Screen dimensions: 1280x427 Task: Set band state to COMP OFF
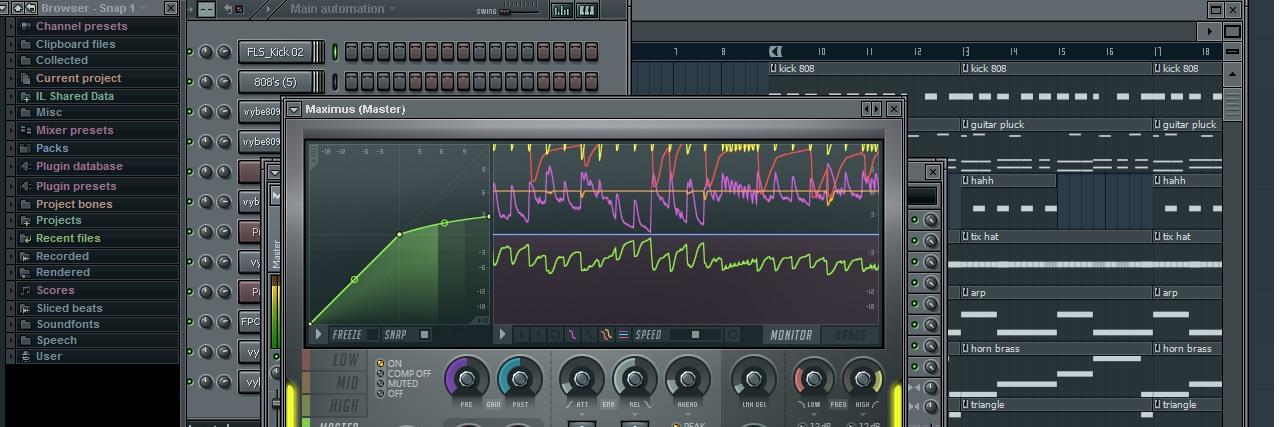point(404,374)
